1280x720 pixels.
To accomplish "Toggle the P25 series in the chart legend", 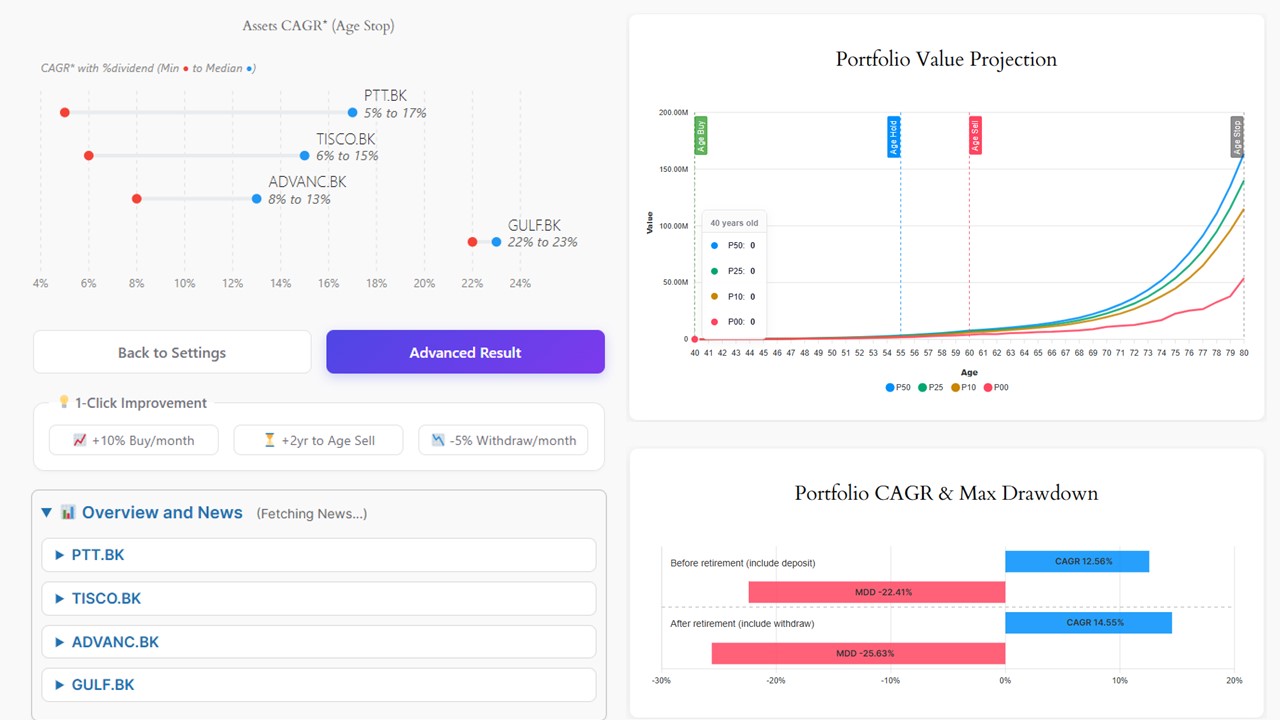I will coord(931,387).
